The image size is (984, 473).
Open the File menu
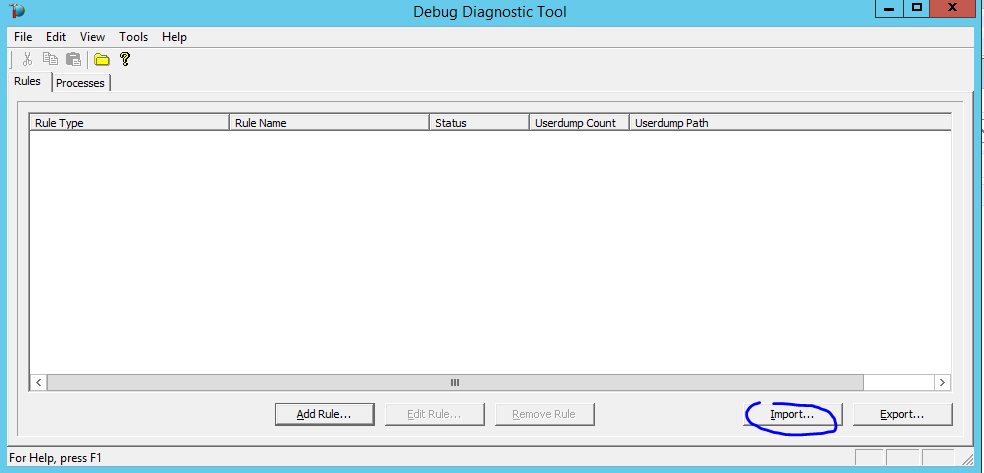coord(23,37)
